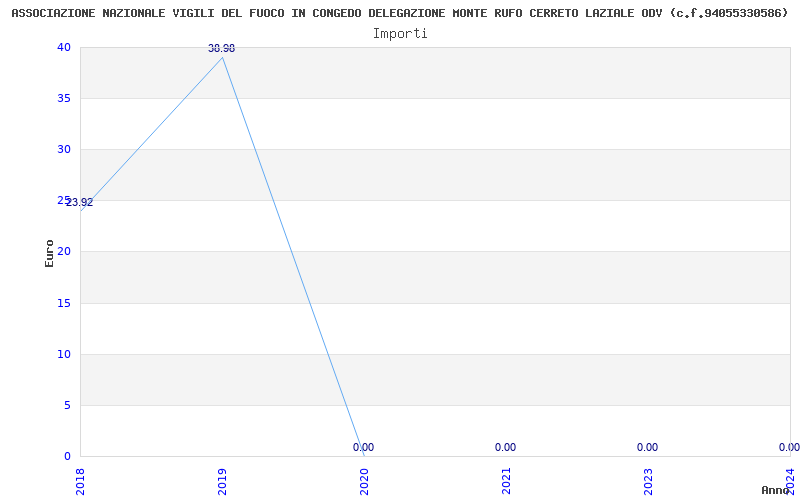Click the y-axis value 15

tap(64, 304)
